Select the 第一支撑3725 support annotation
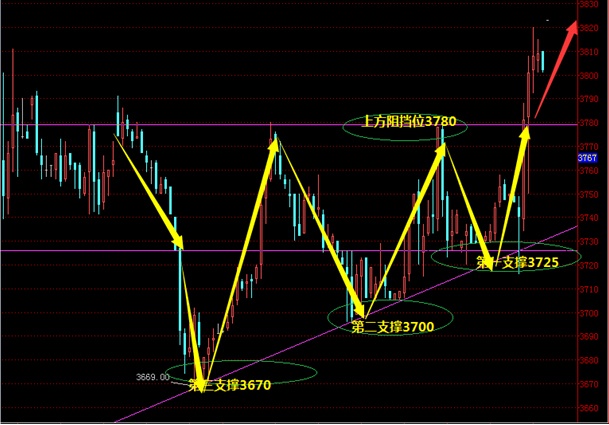This screenshot has width=609, height=425. (x=516, y=262)
